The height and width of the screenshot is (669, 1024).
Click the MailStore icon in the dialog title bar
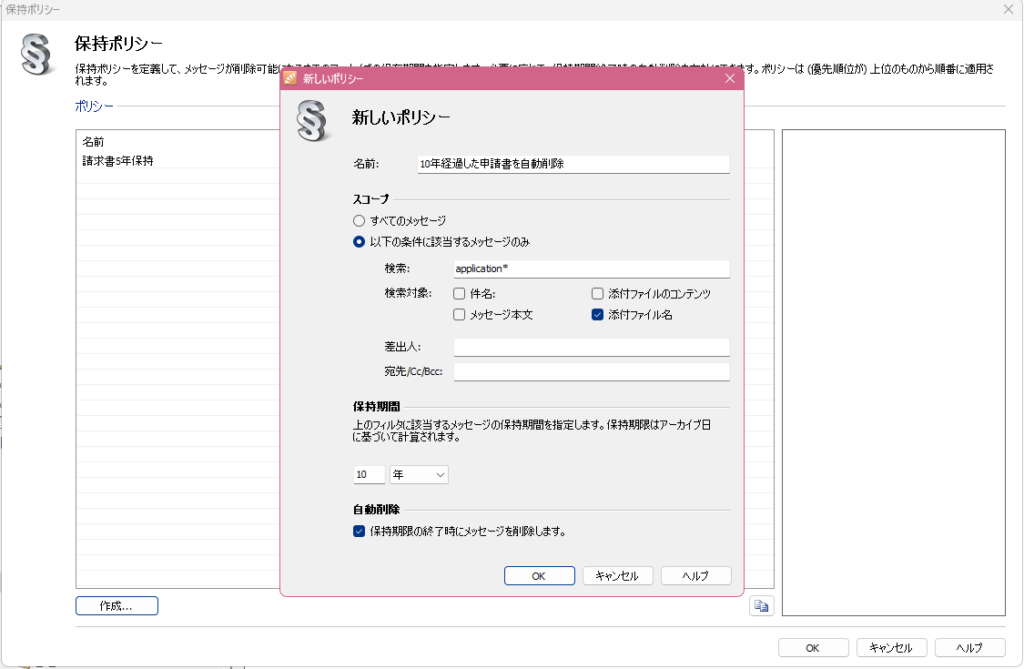pyautogui.click(x=292, y=78)
